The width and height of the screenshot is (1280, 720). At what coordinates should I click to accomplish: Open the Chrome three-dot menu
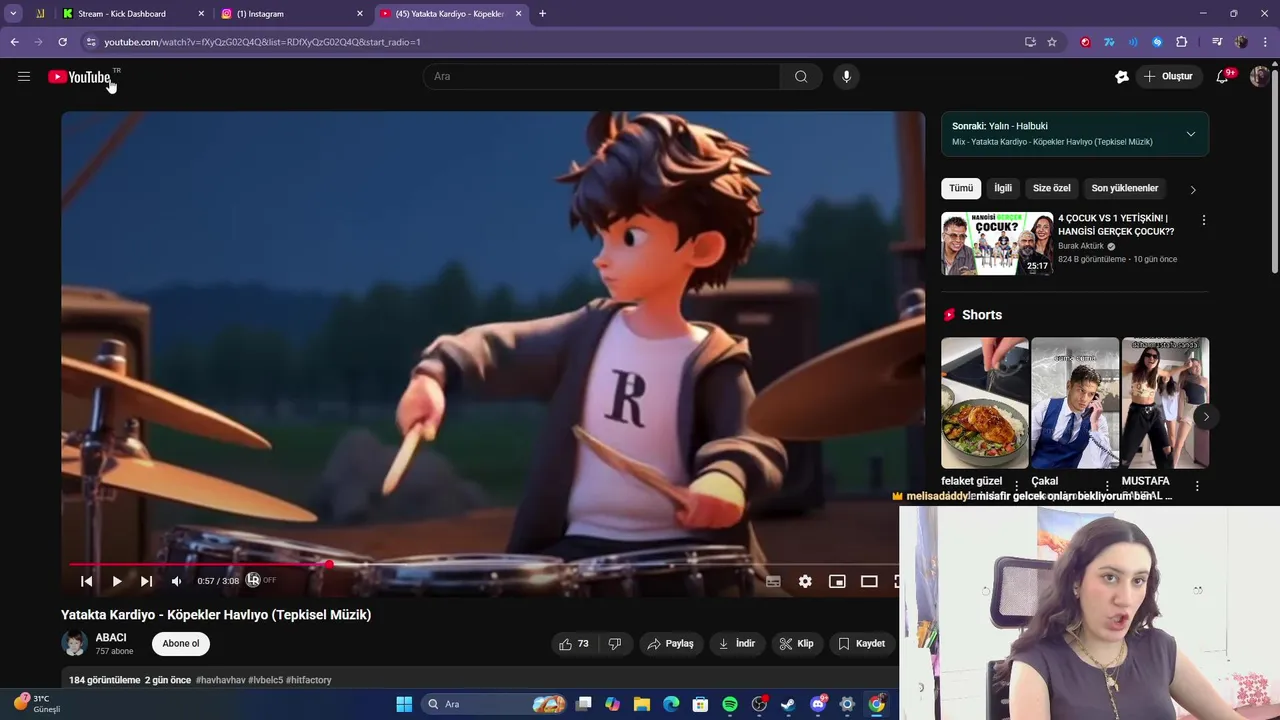1265,42
